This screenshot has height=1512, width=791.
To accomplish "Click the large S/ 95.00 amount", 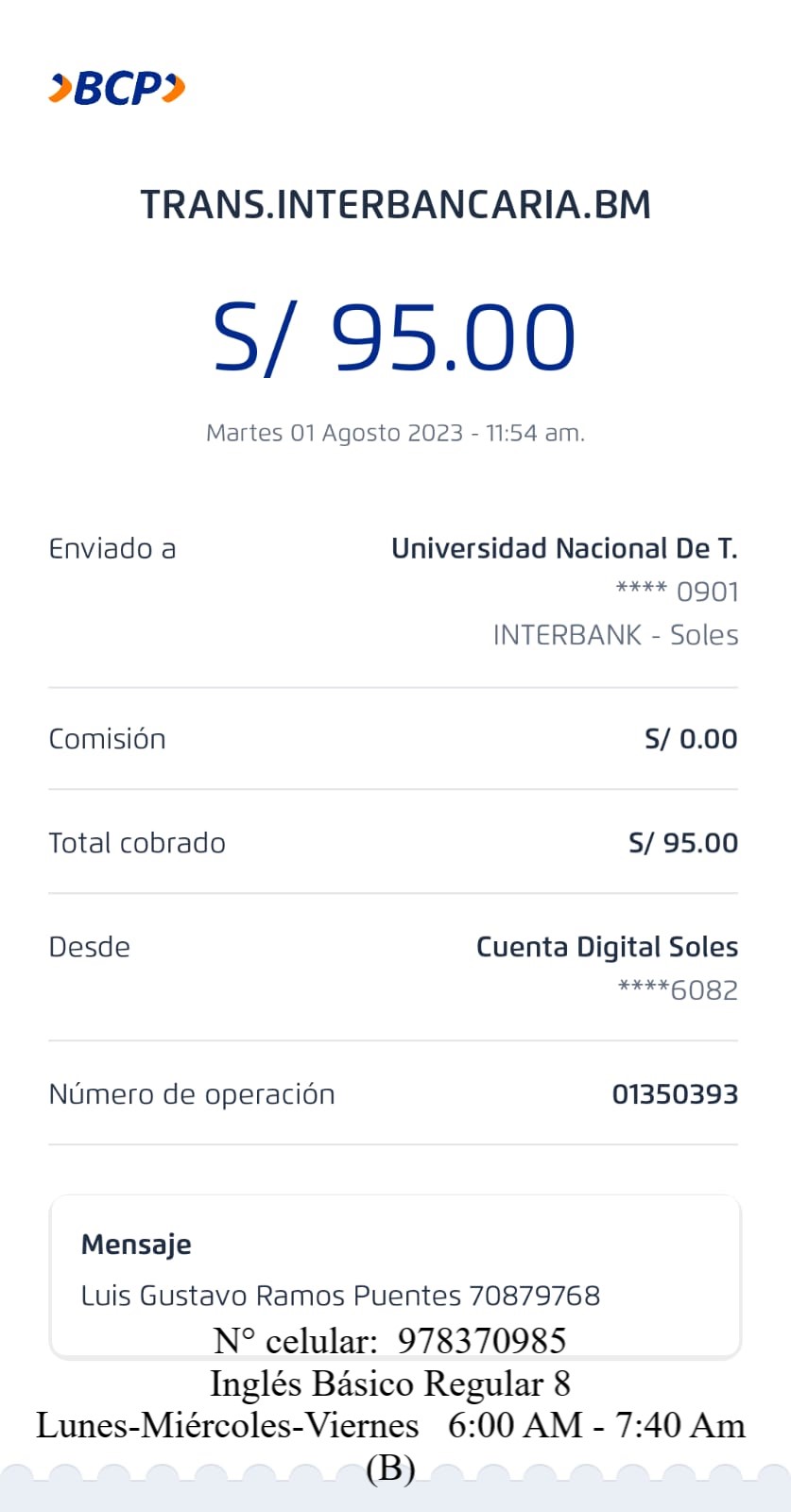I will pyautogui.click(x=394, y=337).
